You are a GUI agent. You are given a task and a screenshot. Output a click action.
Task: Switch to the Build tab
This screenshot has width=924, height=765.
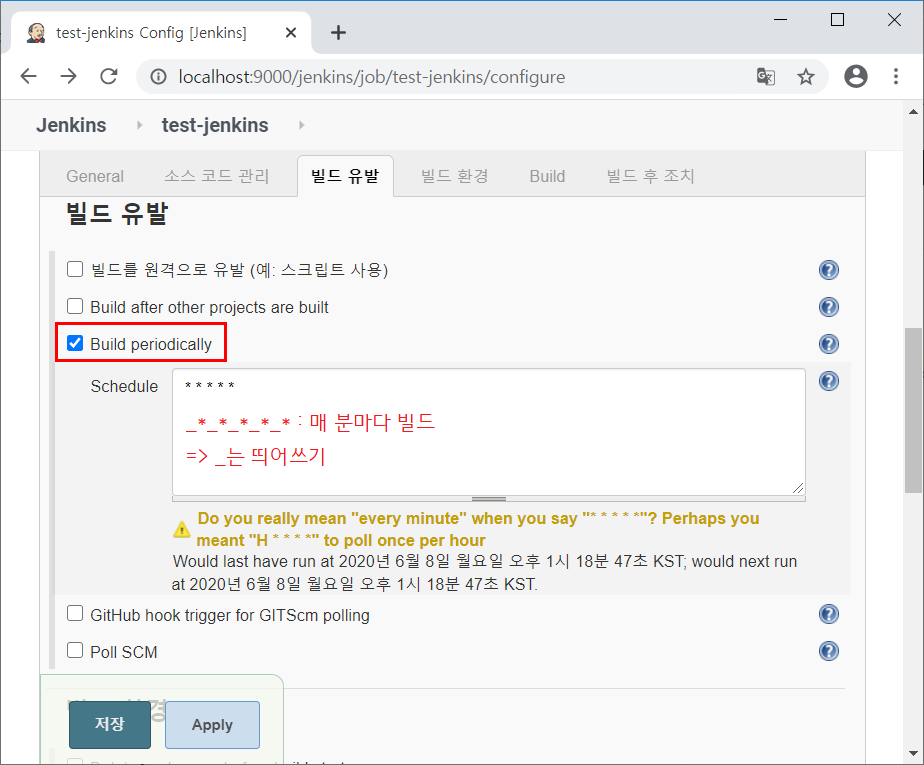(x=547, y=176)
